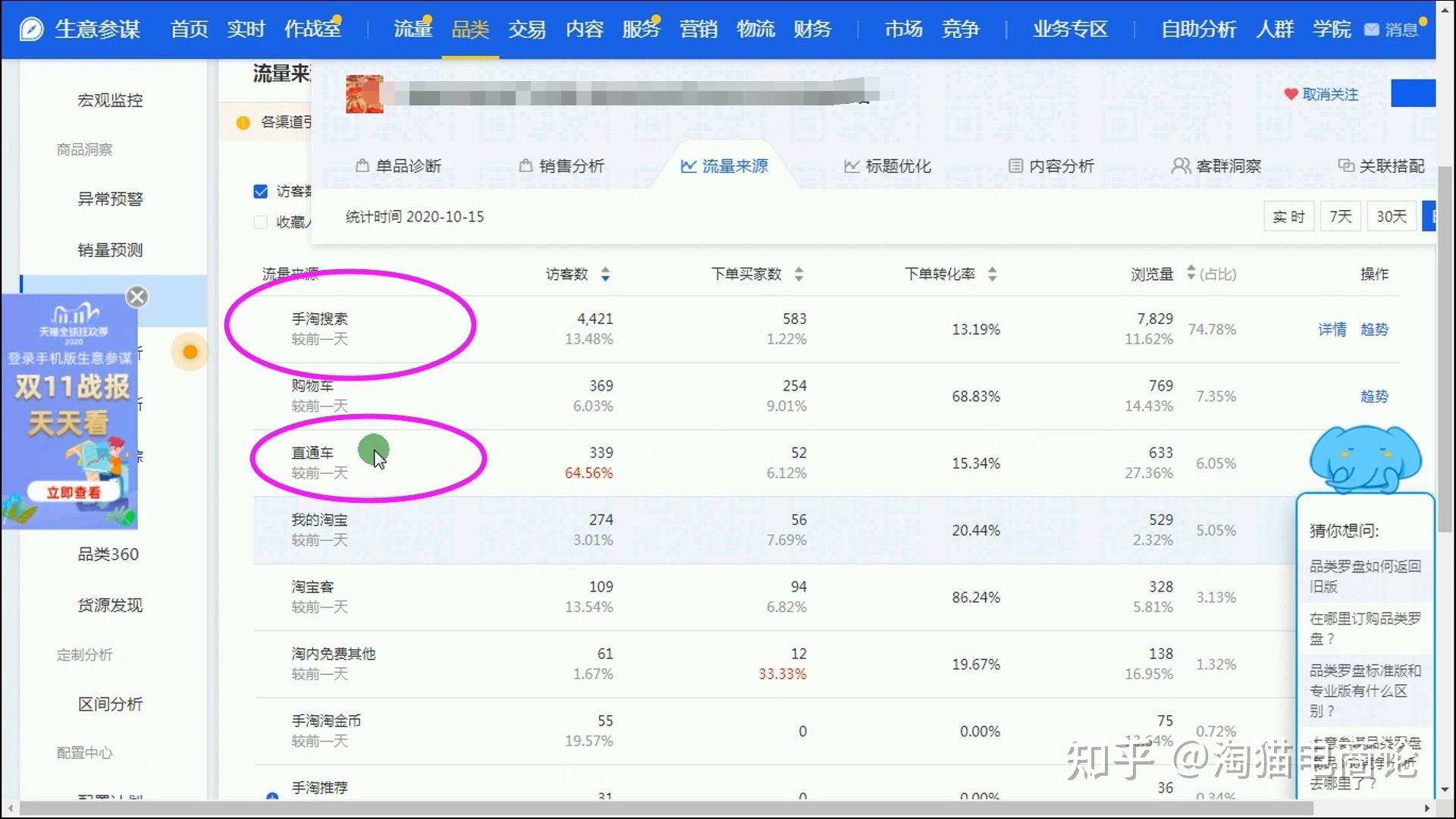
Task: Sort by 下单转化率 column arrows
Action: tap(992, 274)
